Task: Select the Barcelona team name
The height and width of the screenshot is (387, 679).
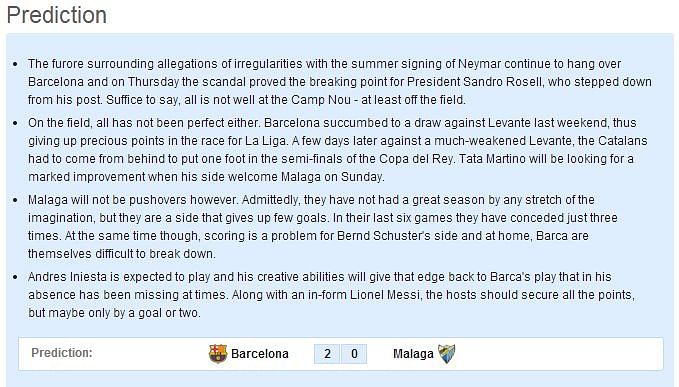Action: coord(260,354)
